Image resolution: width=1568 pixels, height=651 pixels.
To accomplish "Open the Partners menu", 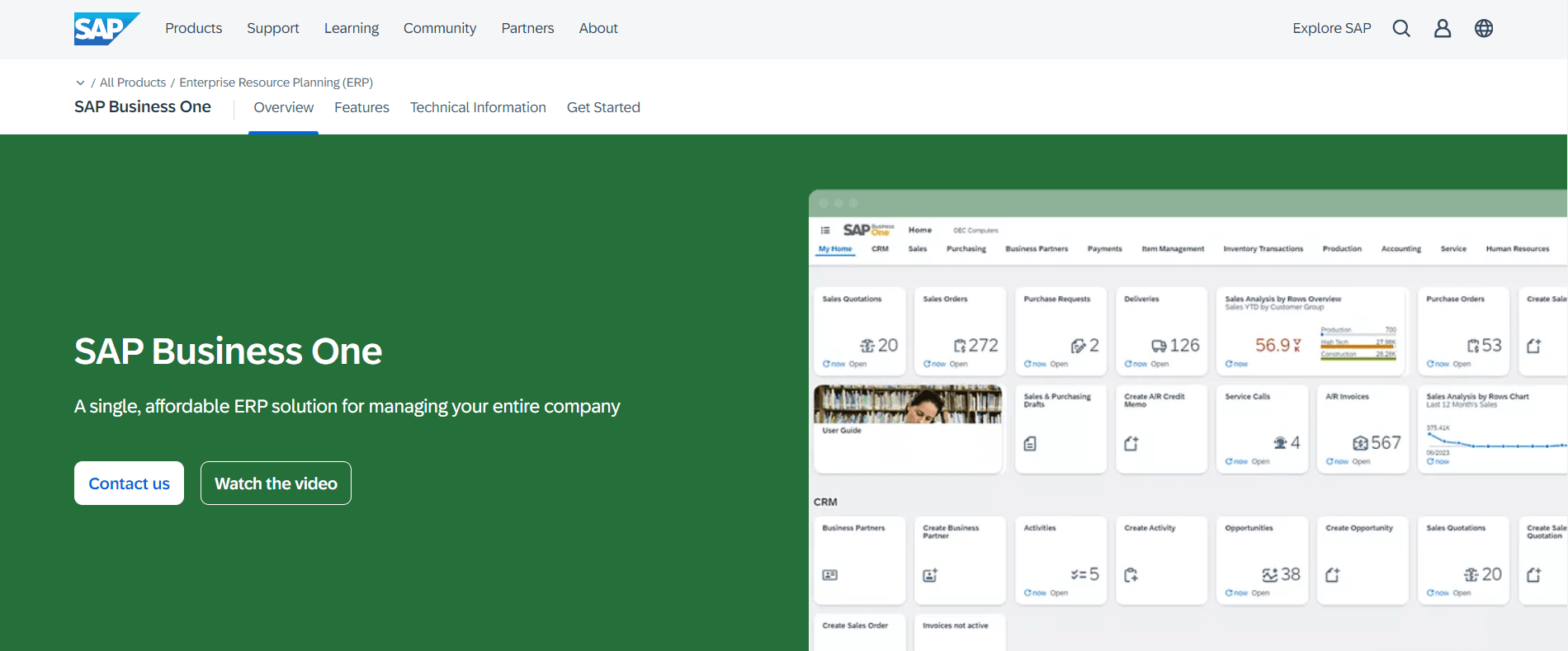I will 527,28.
